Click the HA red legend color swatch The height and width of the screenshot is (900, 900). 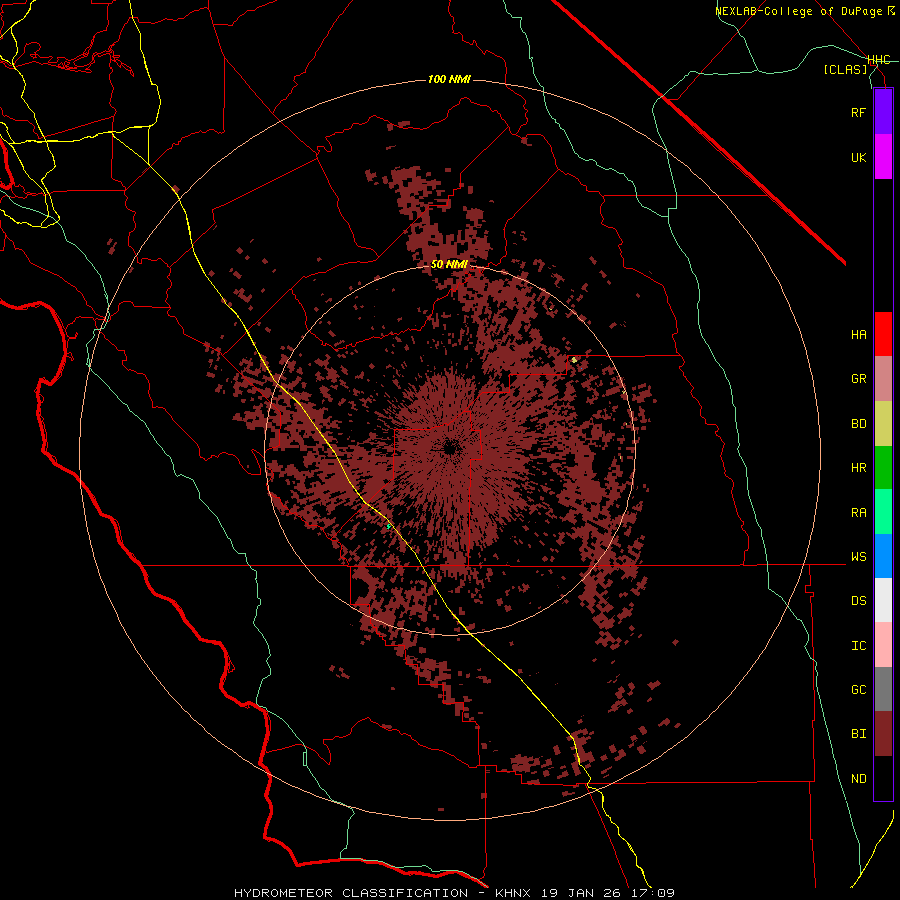[x=883, y=334]
